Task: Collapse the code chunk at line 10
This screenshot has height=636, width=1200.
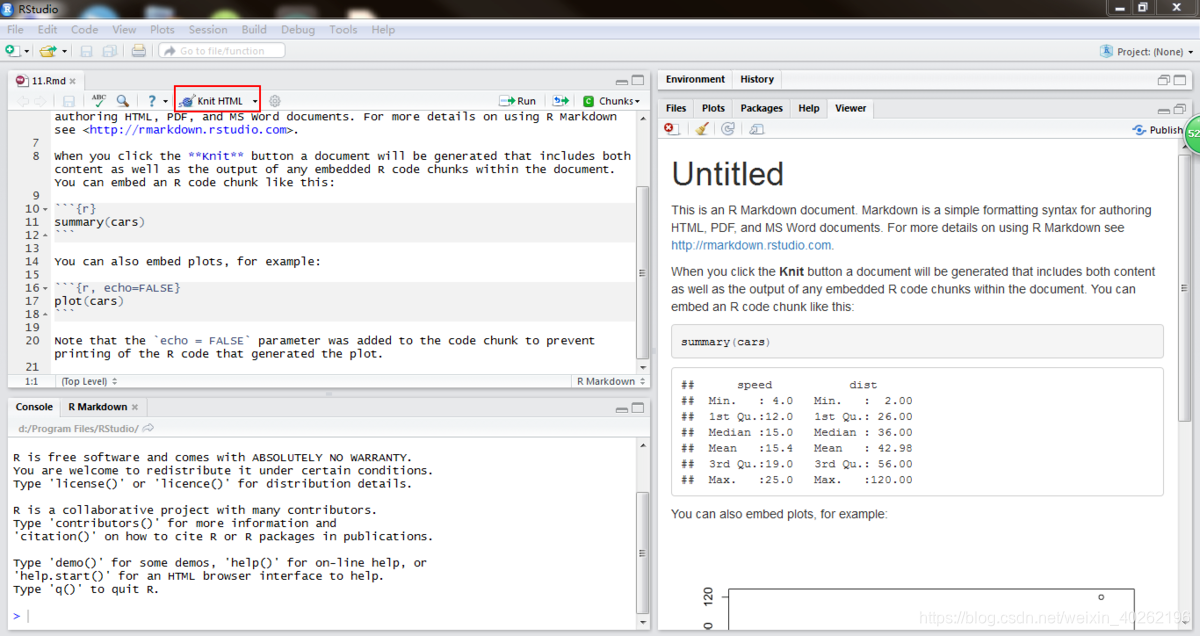Action: 46,209
